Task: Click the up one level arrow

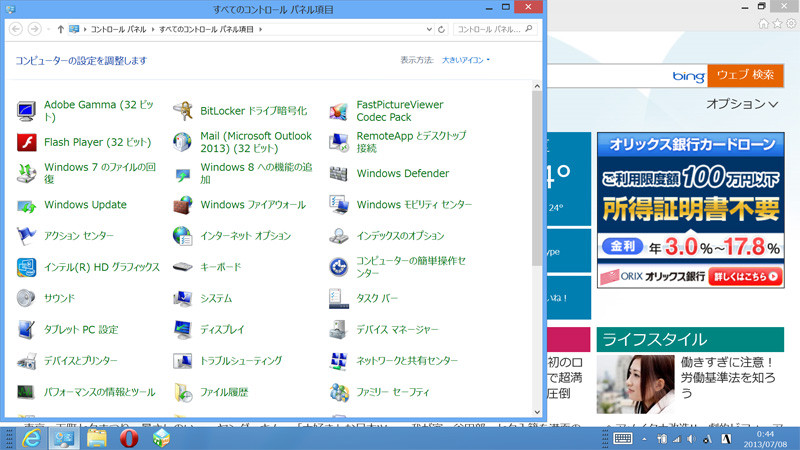Action: click(x=60, y=30)
